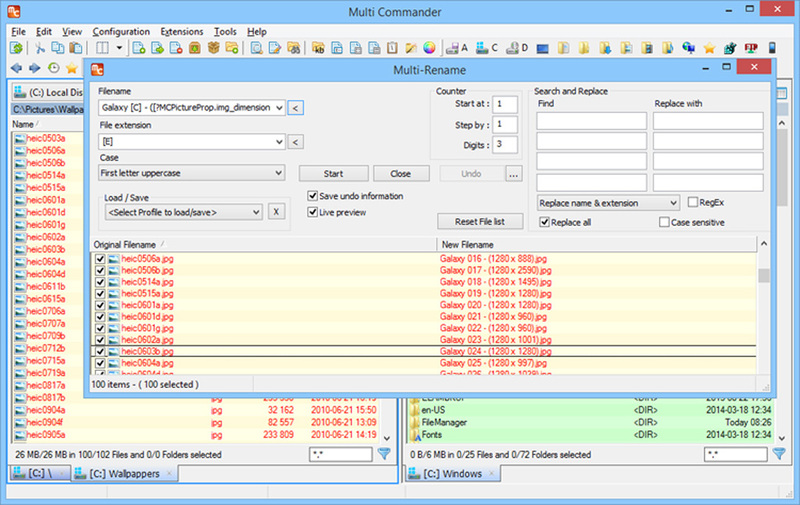The width and height of the screenshot is (800, 505).
Task: Click the Reset File list button
Action: 480,221
